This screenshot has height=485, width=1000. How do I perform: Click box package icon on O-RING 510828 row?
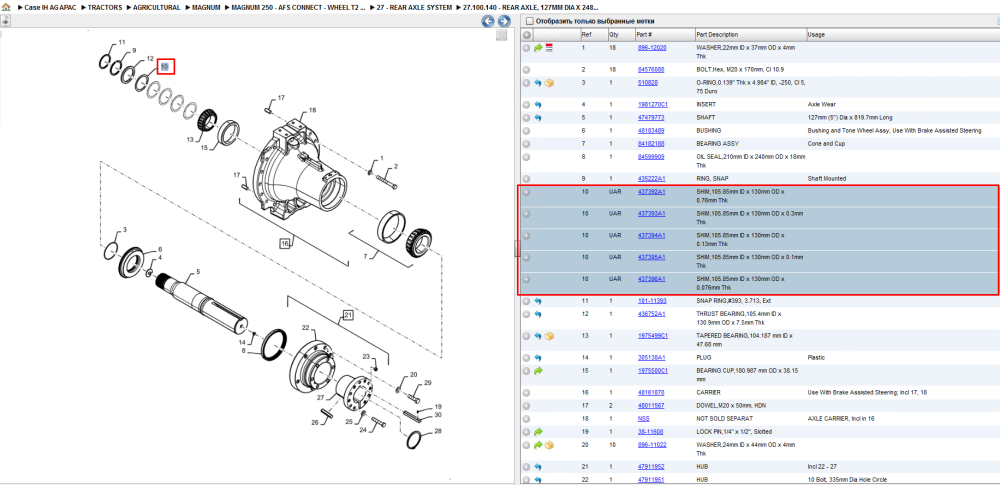[548, 83]
